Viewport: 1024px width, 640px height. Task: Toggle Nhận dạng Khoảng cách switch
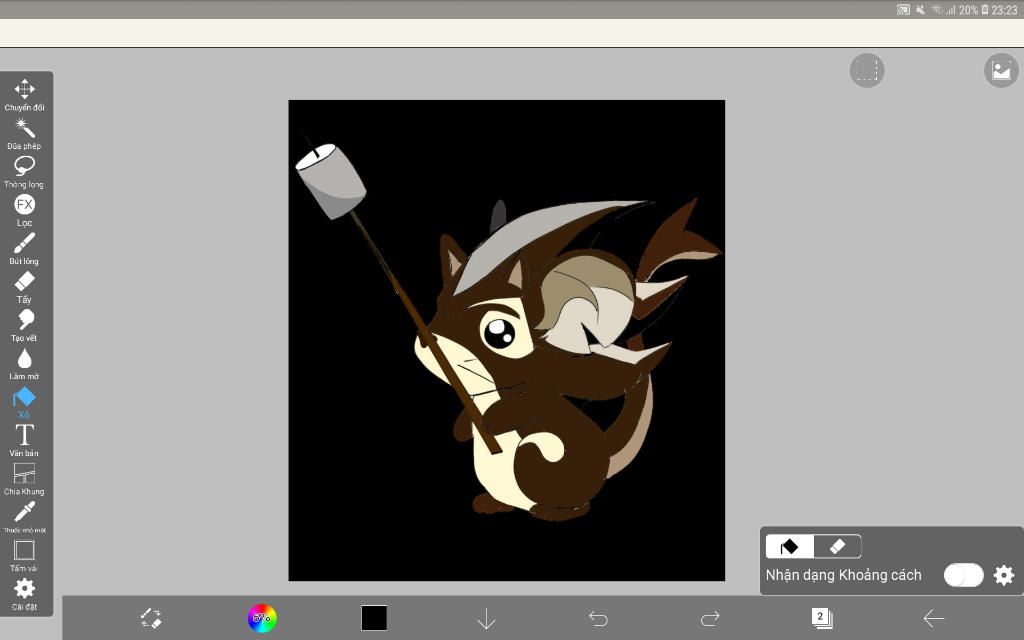tap(963, 575)
